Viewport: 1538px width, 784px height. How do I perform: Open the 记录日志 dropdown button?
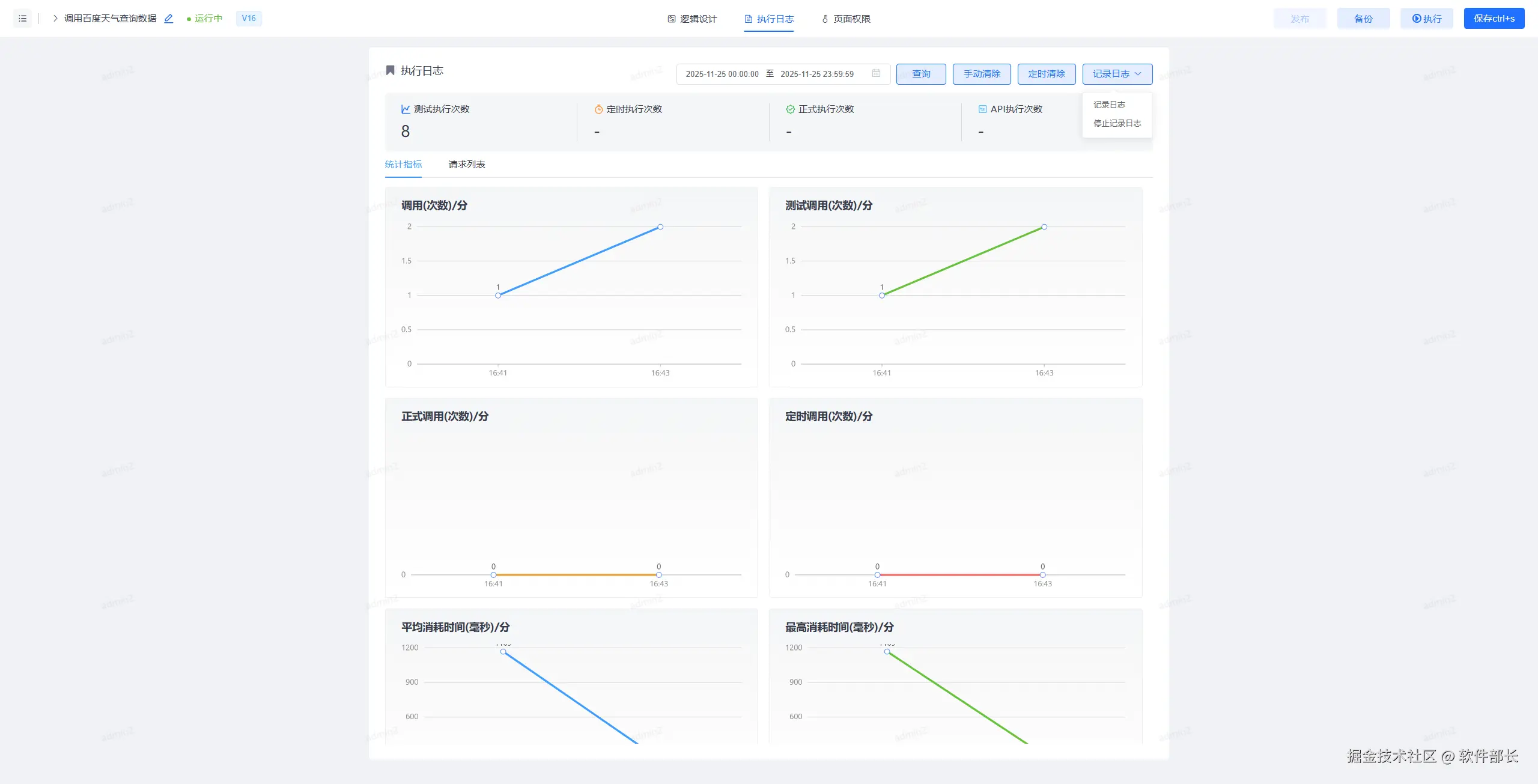point(1117,74)
